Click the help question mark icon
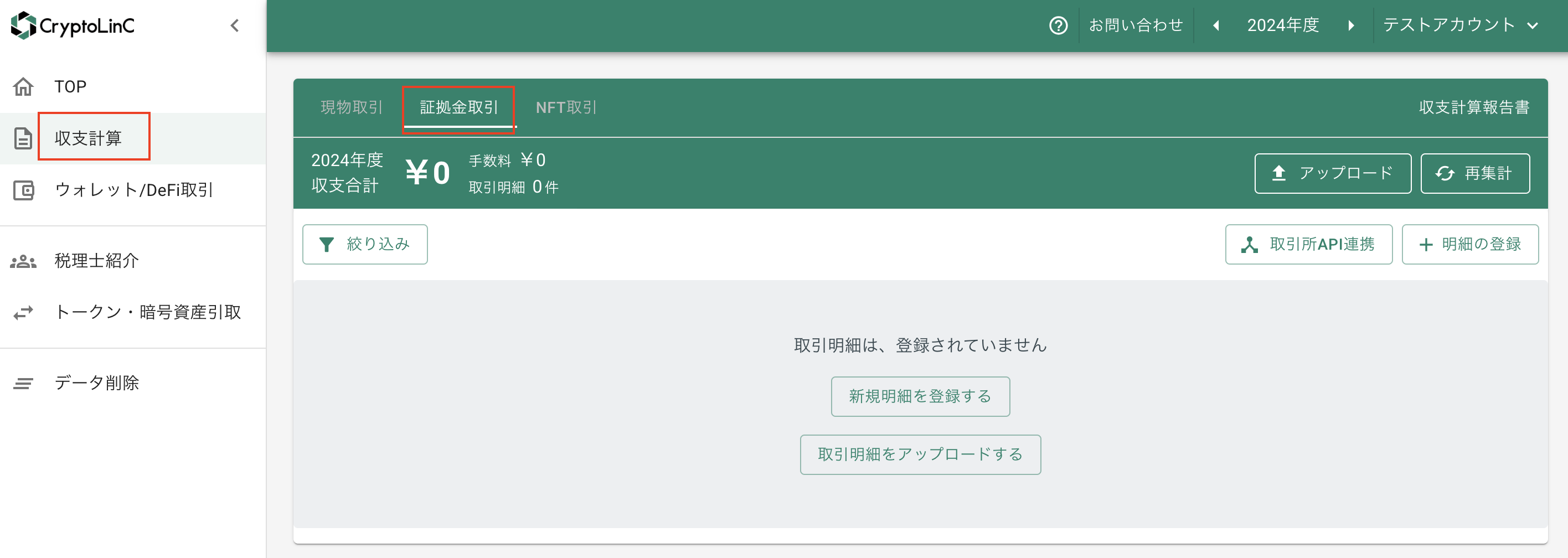The width and height of the screenshot is (1568, 558). [1059, 25]
